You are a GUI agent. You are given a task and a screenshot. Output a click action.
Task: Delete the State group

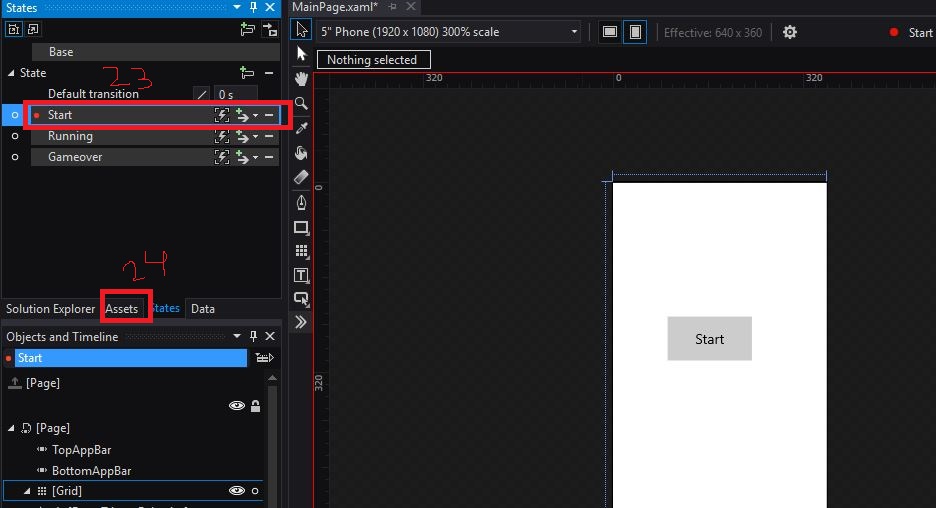269,73
